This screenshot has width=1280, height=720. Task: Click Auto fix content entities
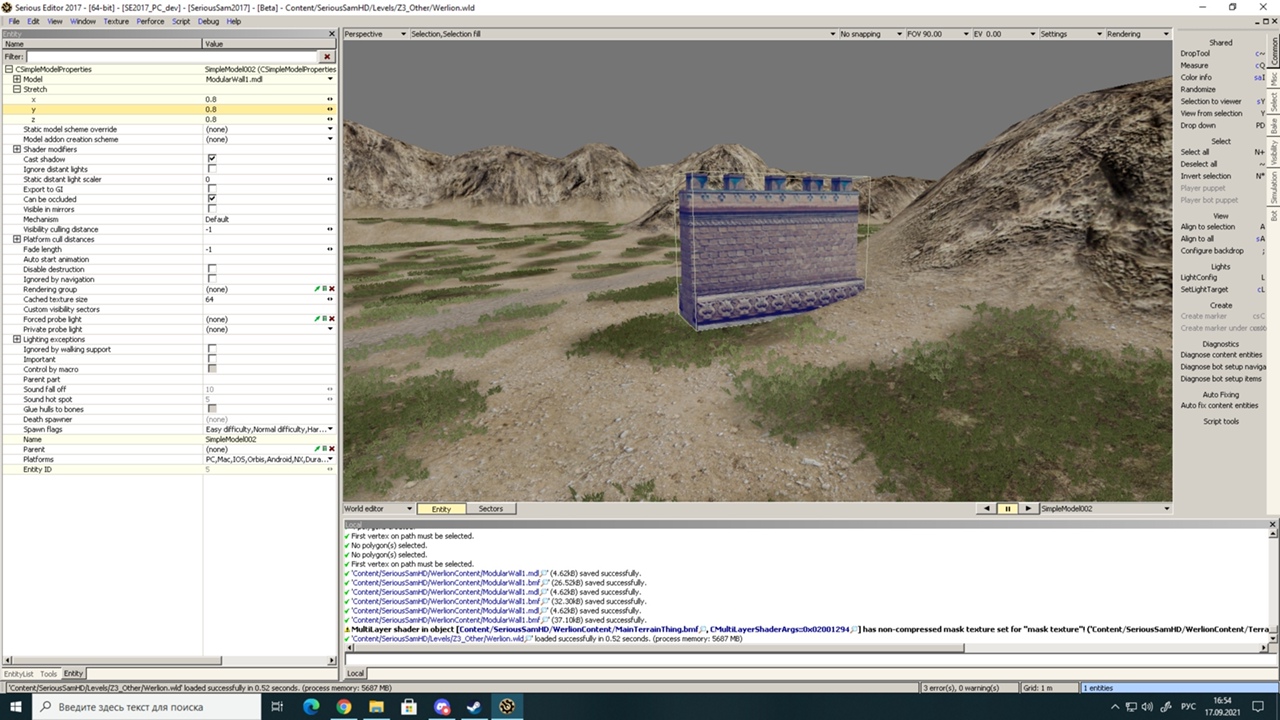(1219, 405)
